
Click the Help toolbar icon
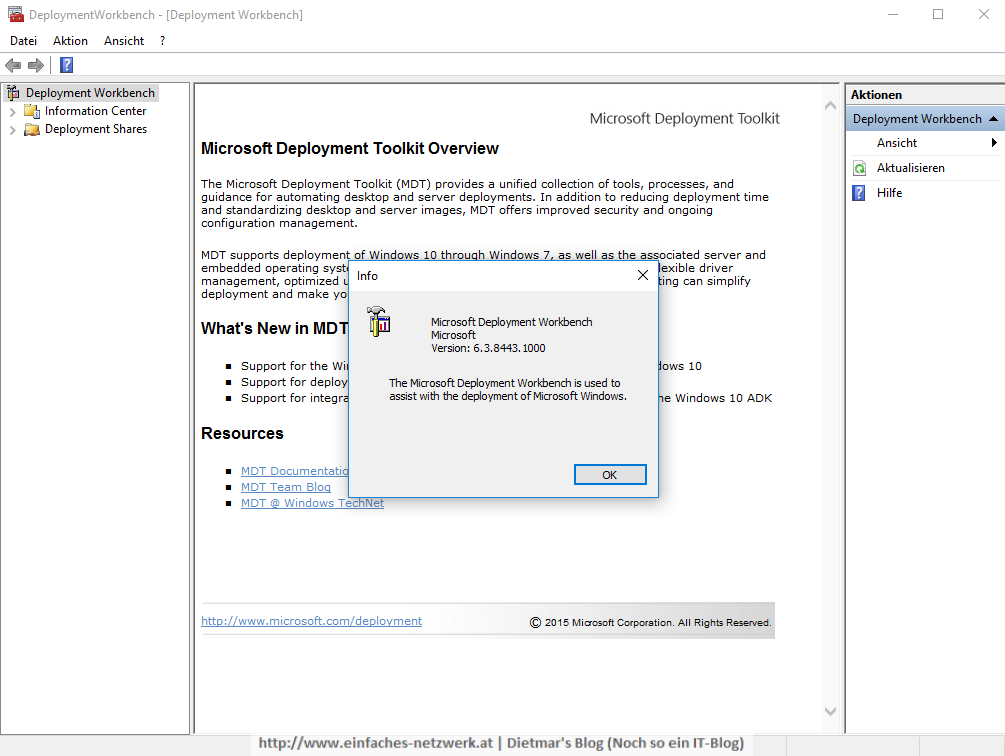tap(67, 65)
